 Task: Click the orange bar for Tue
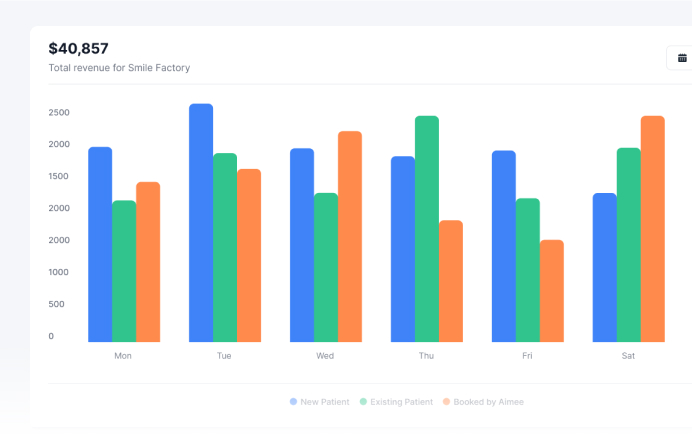(249, 256)
